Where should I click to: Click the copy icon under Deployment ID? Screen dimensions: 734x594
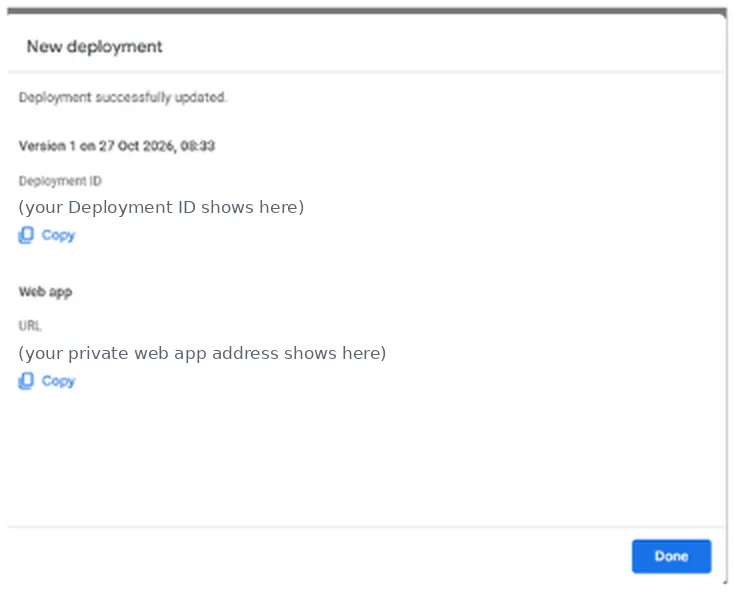(x=26, y=235)
